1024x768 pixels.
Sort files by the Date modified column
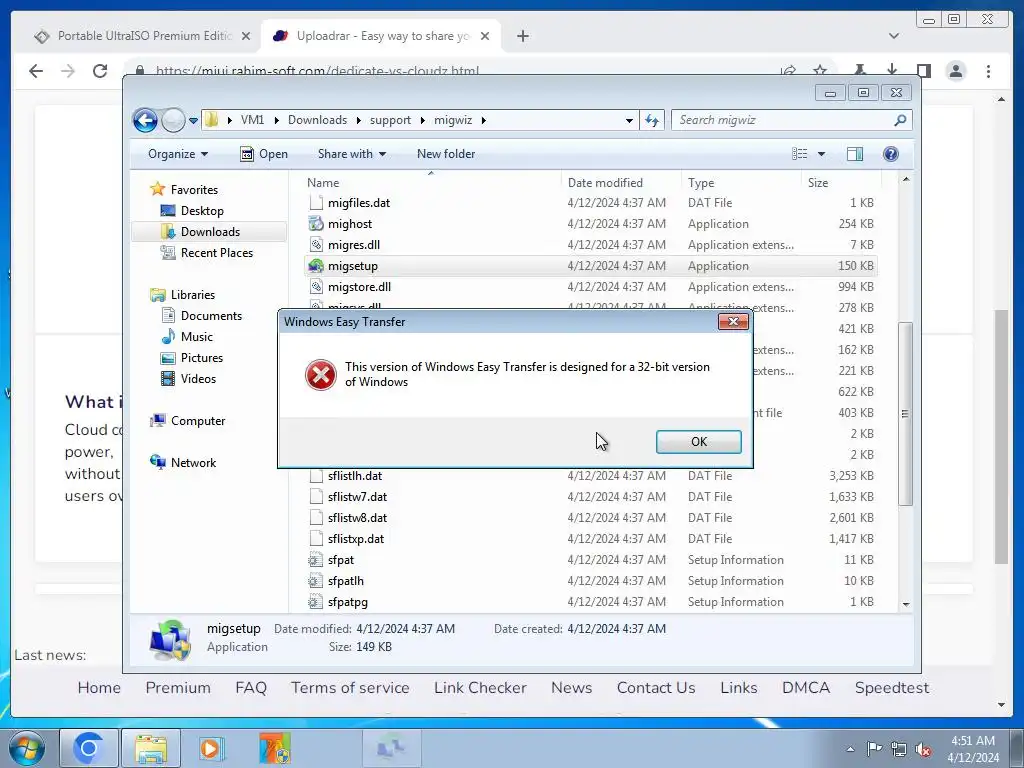[605, 183]
